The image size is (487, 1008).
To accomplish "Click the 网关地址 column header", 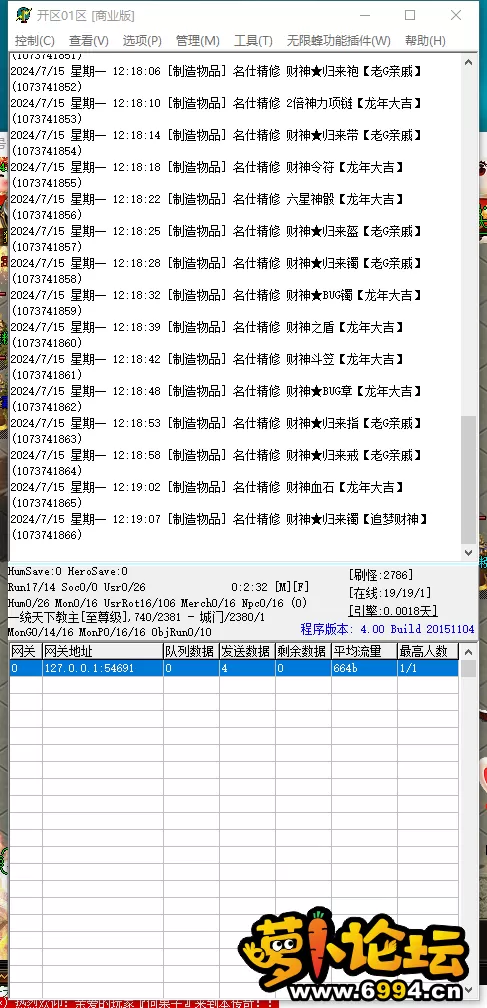I will pyautogui.click(x=103, y=652).
